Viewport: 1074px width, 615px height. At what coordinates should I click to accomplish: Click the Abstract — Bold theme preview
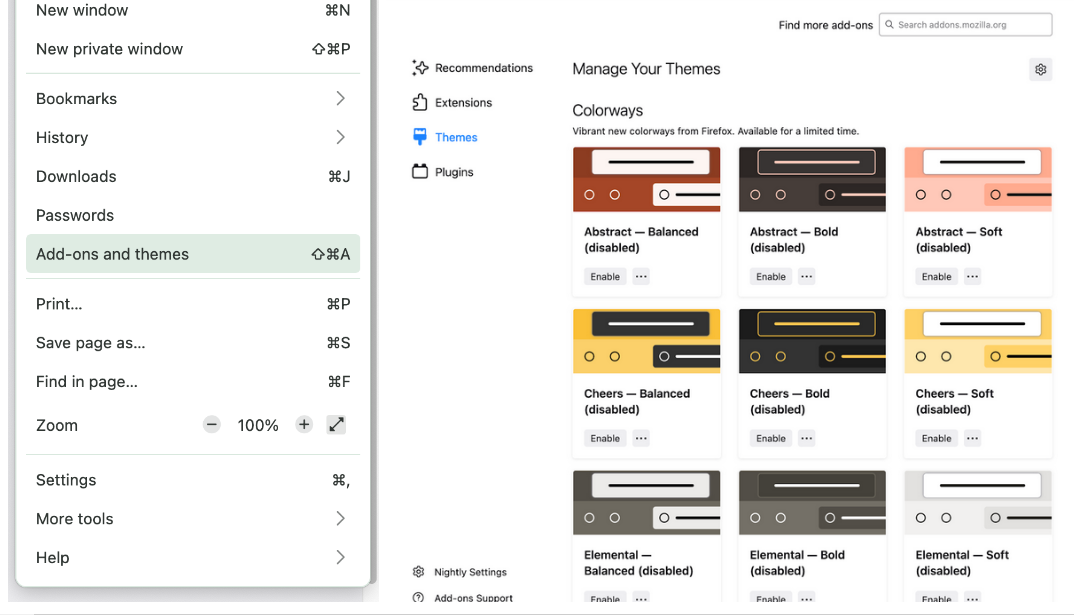point(812,179)
